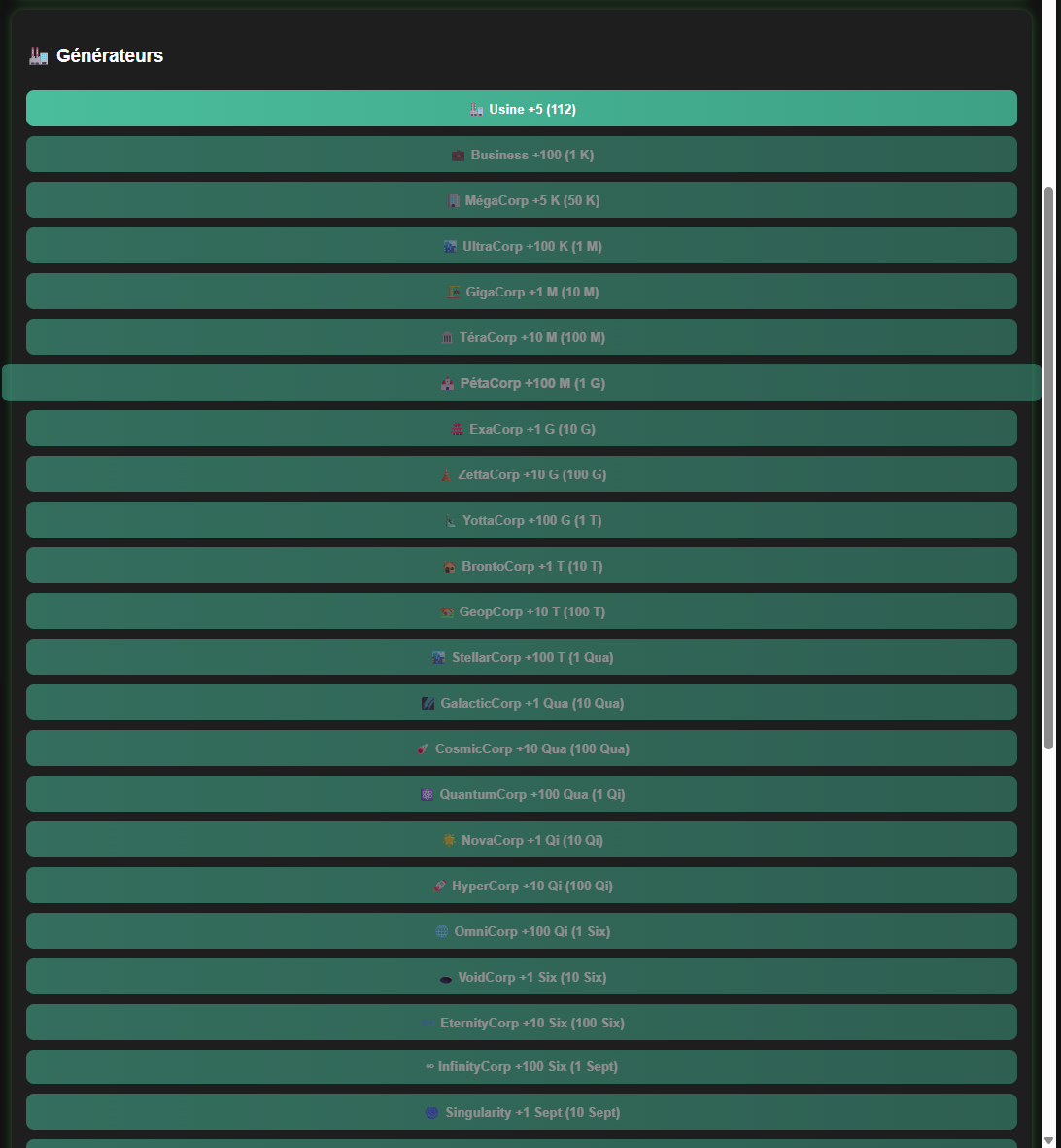
Task: Click the PétaCorp castle icon
Action: [x=448, y=384]
